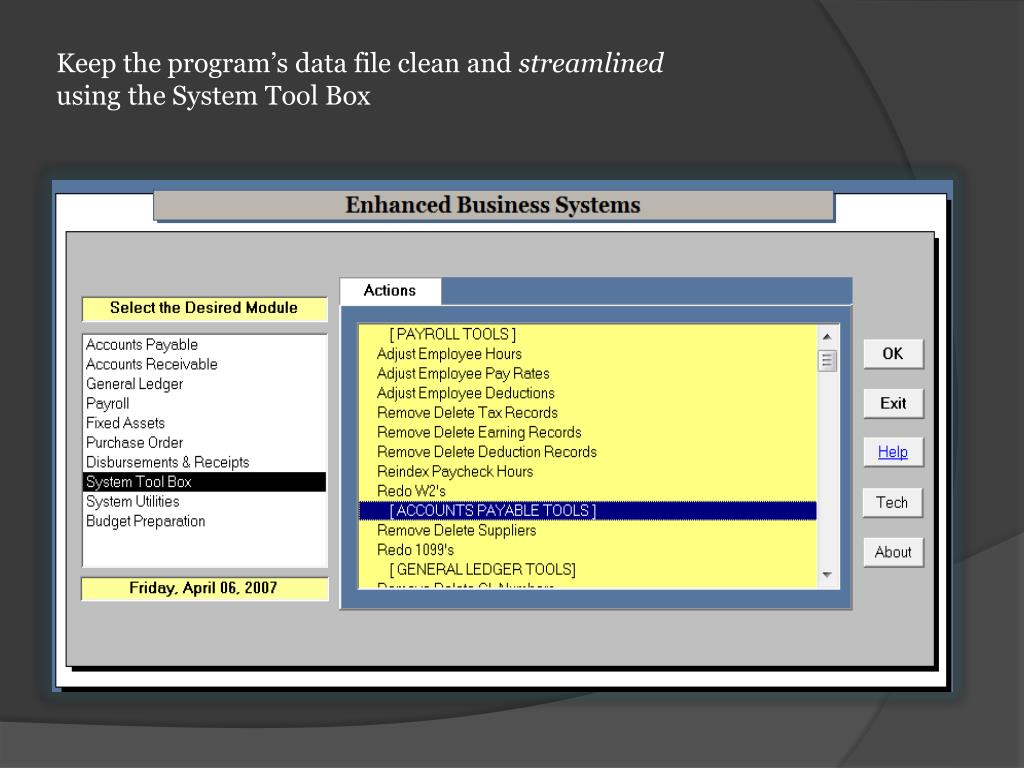
Task: Select Accounts Receivable module
Action: [x=205, y=364]
